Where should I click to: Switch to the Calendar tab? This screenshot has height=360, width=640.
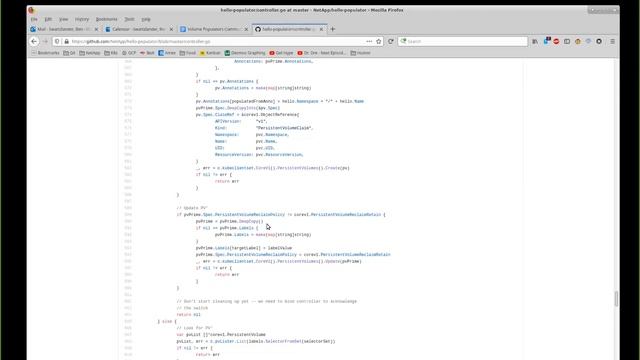tap(139, 29)
